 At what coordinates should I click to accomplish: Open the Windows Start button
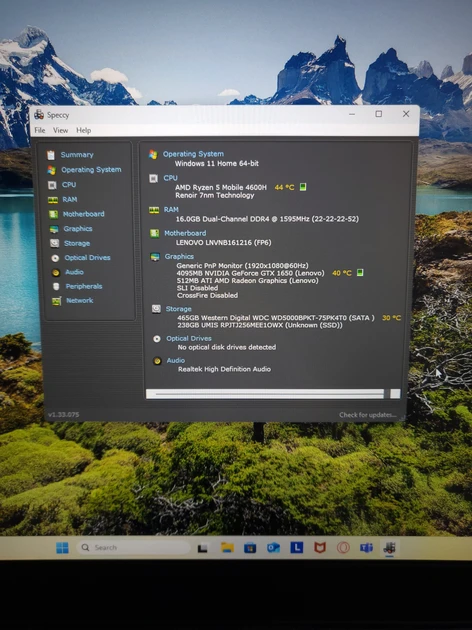coord(62,548)
